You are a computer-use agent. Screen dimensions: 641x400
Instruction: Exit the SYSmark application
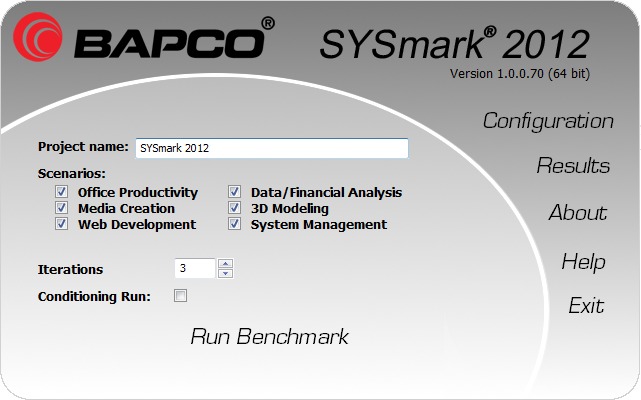pyautogui.click(x=586, y=306)
